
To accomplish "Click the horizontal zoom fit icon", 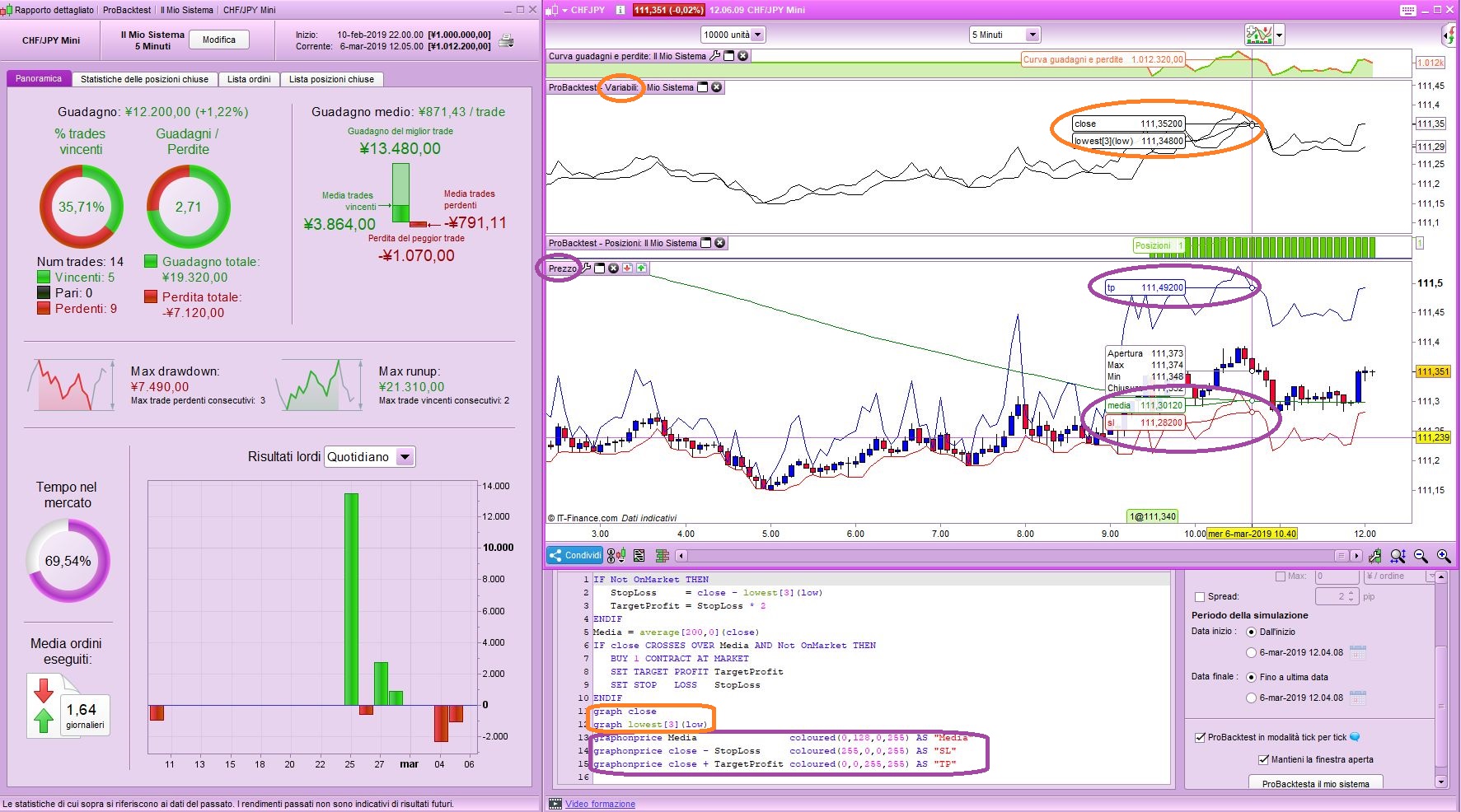I will pyautogui.click(x=1398, y=556).
